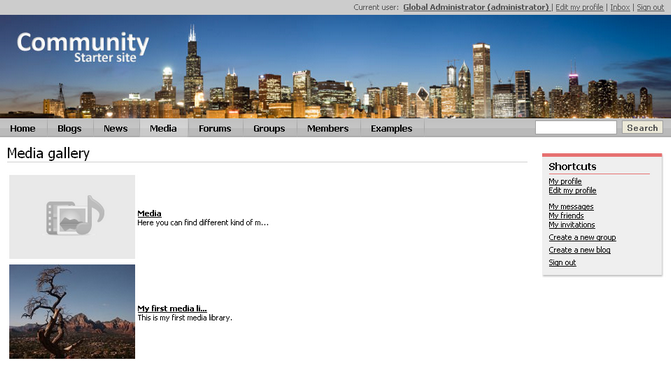Open My messages shortcut
This screenshot has height=373, width=671.
(x=571, y=207)
